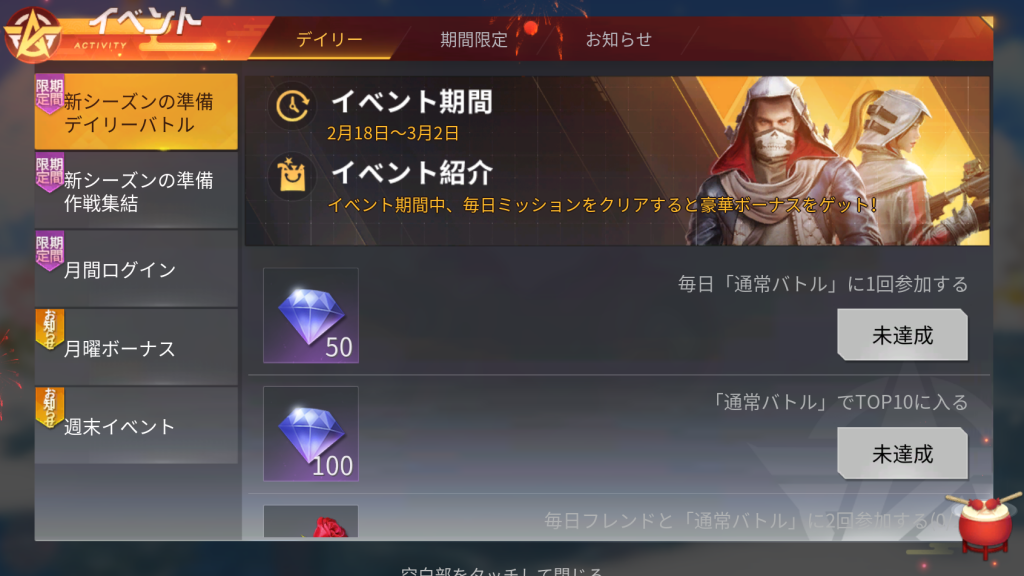Image resolution: width=1024 pixels, height=576 pixels.
Task: Tap the 100 diamond reward icon
Action: pyautogui.click(x=311, y=434)
